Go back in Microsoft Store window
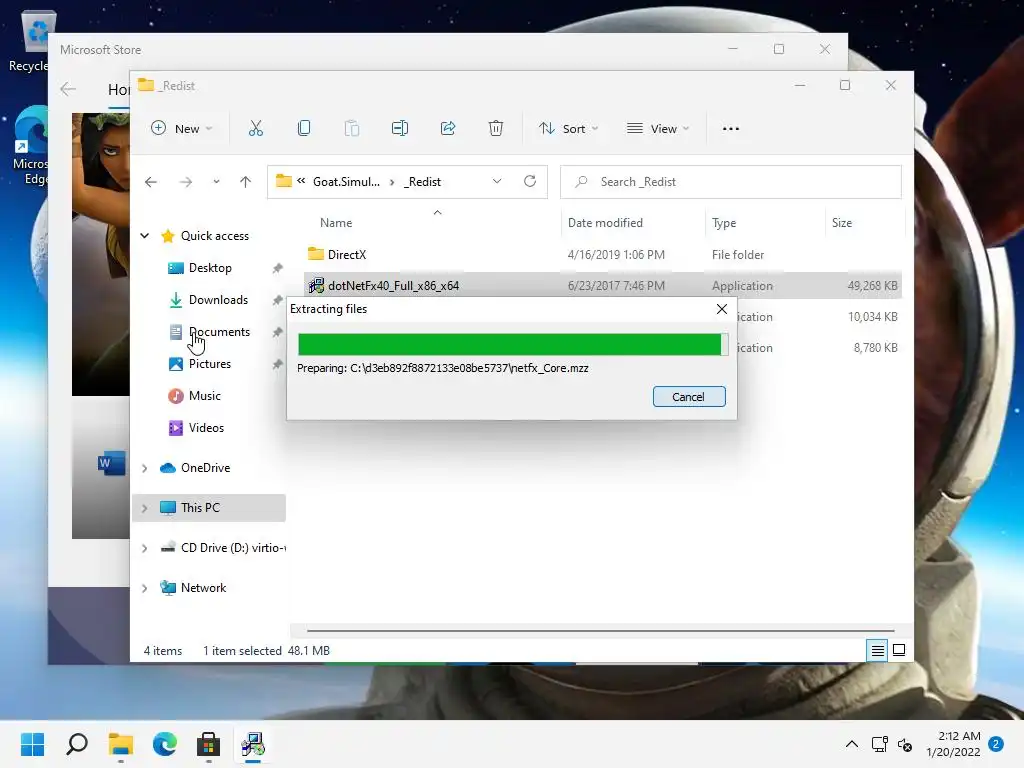The width and height of the screenshot is (1024, 768). pyautogui.click(x=68, y=89)
